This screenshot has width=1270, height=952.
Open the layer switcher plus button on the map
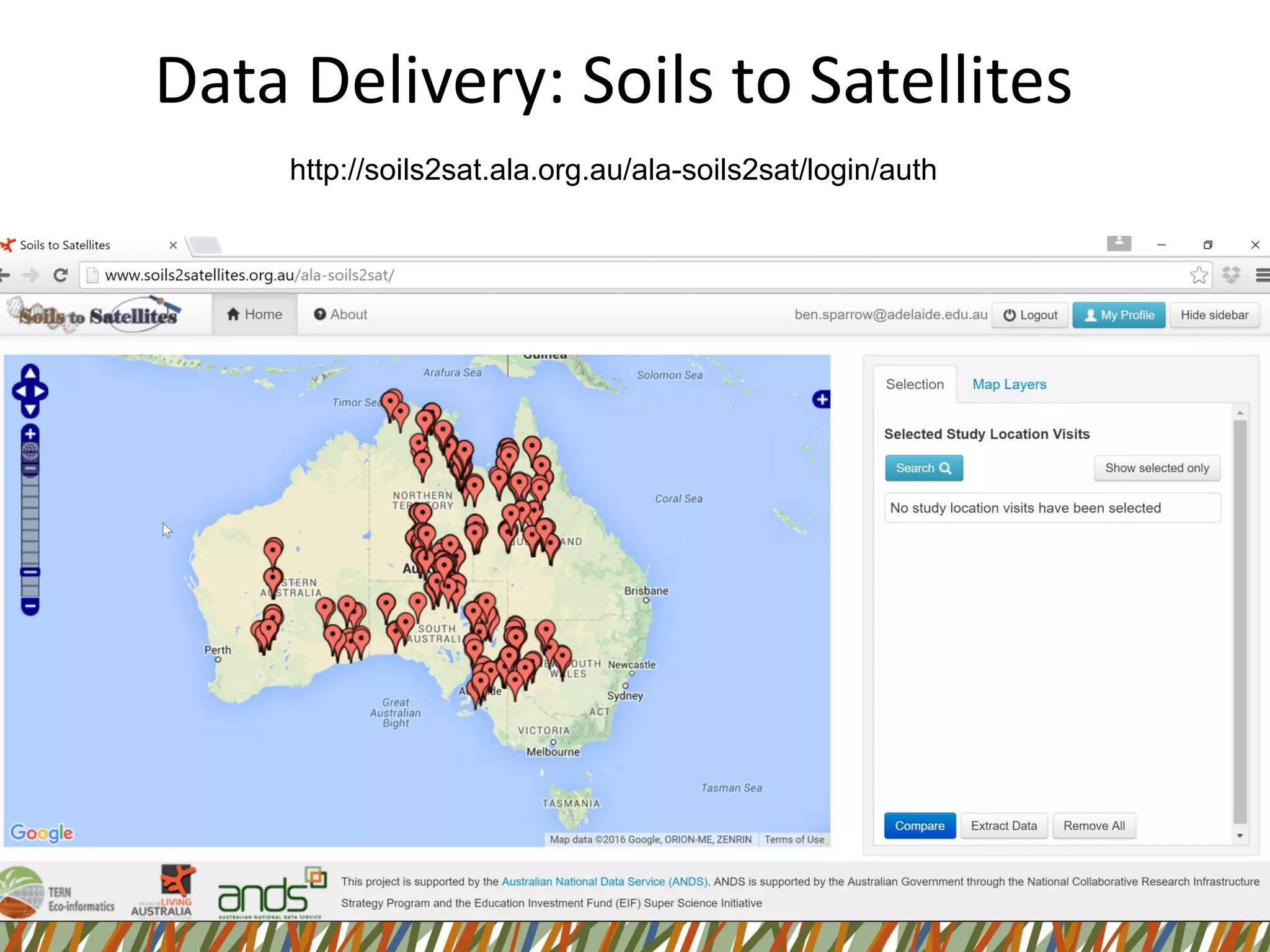[x=822, y=399]
